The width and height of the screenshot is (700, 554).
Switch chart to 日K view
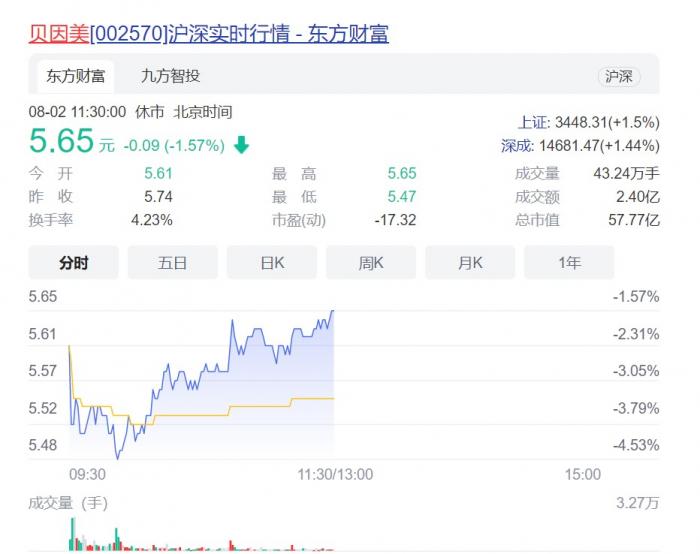[x=272, y=262]
